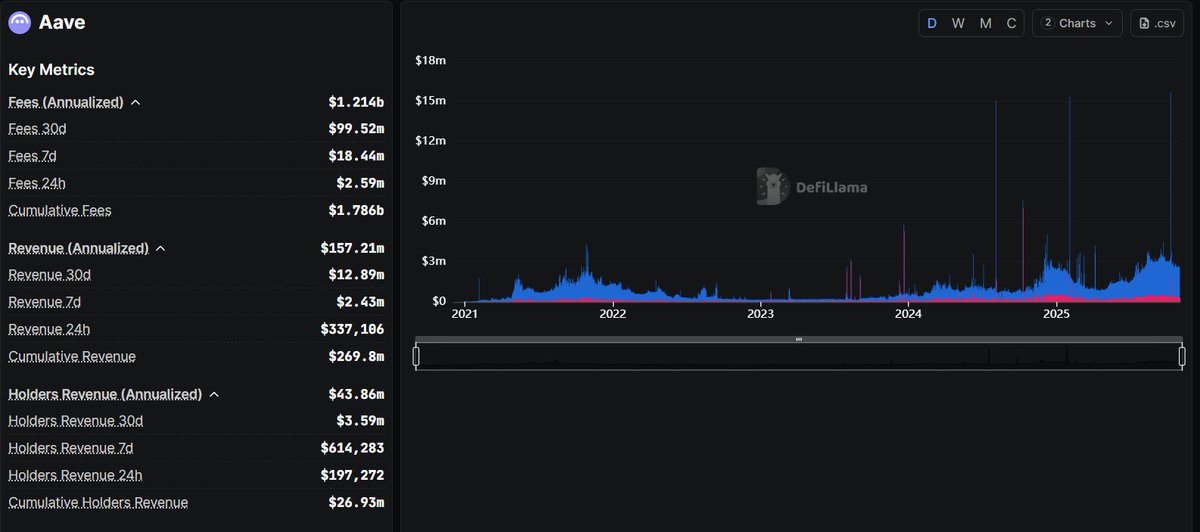Click the $18m y-axis label

[430, 60]
